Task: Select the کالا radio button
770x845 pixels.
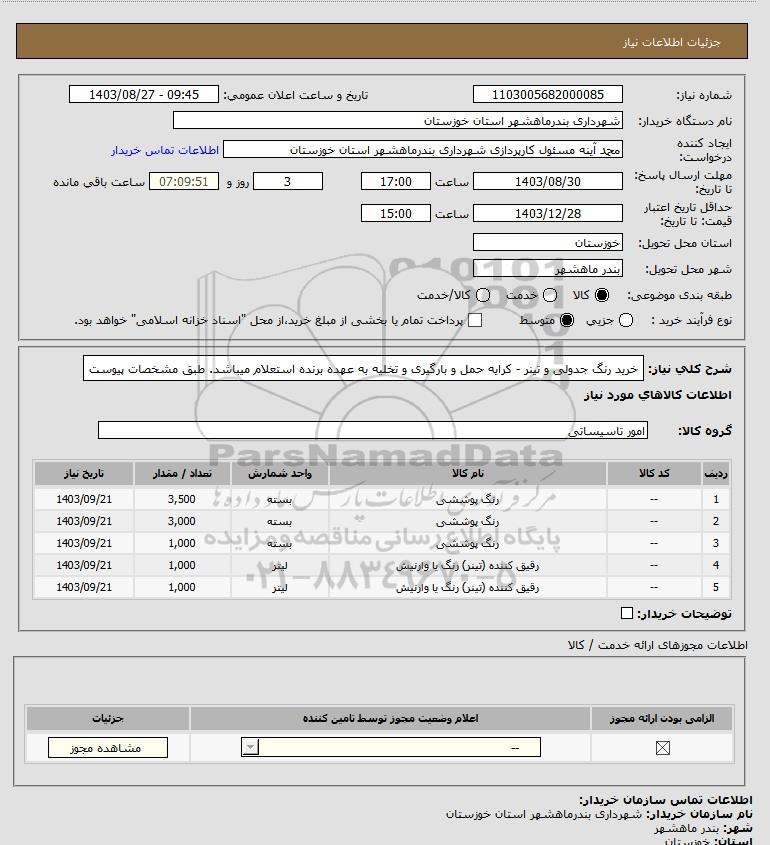Action: click(x=601, y=295)
